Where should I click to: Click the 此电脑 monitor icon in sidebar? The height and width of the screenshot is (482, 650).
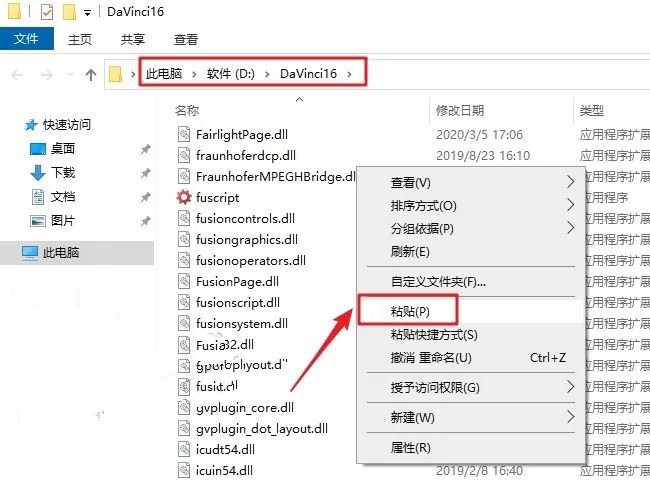[30, 252]
